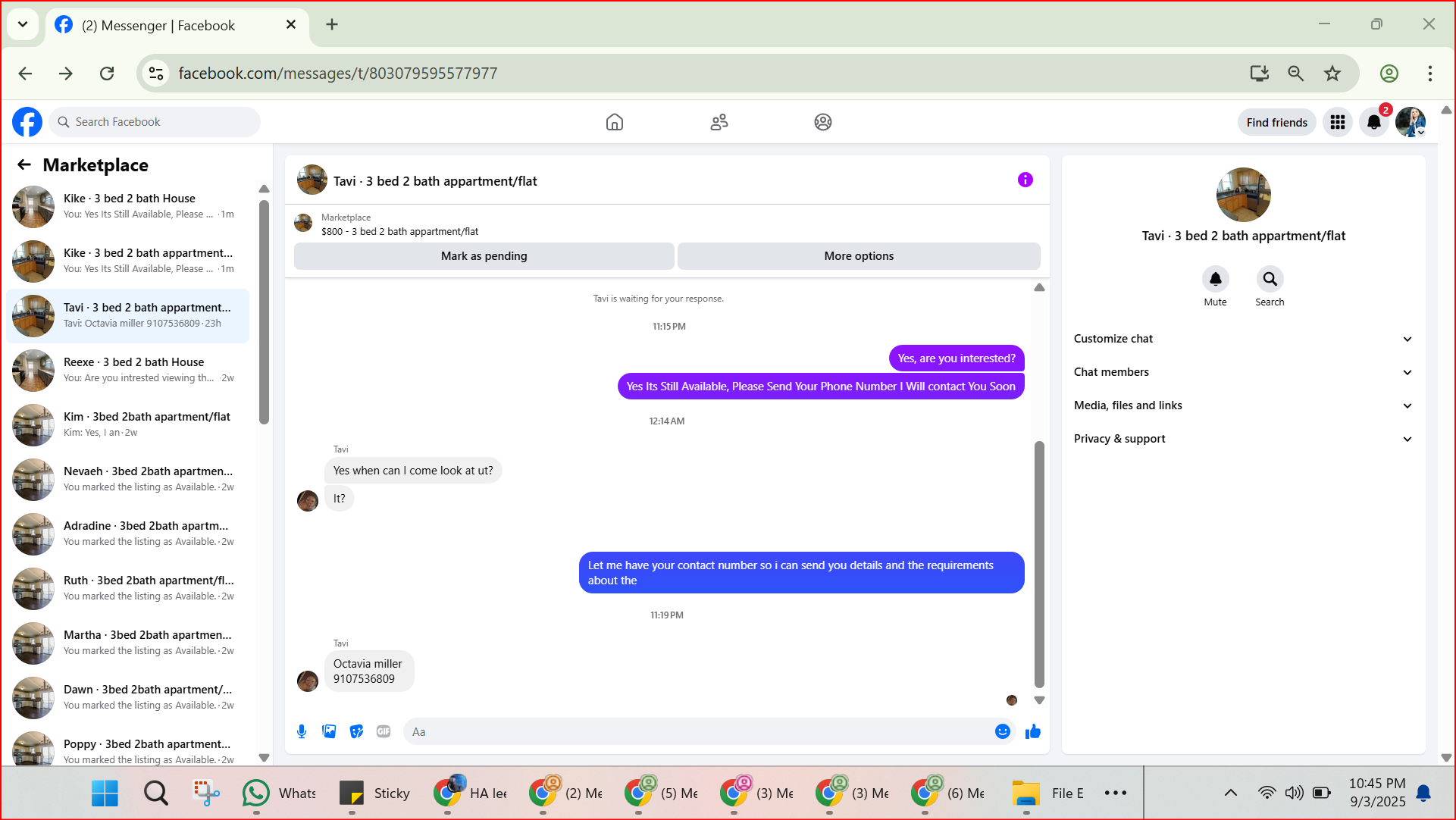Open the Chrome tab search dropdown
The image size is (1456, 820).
pyautogui.click(x=23, y=24)
